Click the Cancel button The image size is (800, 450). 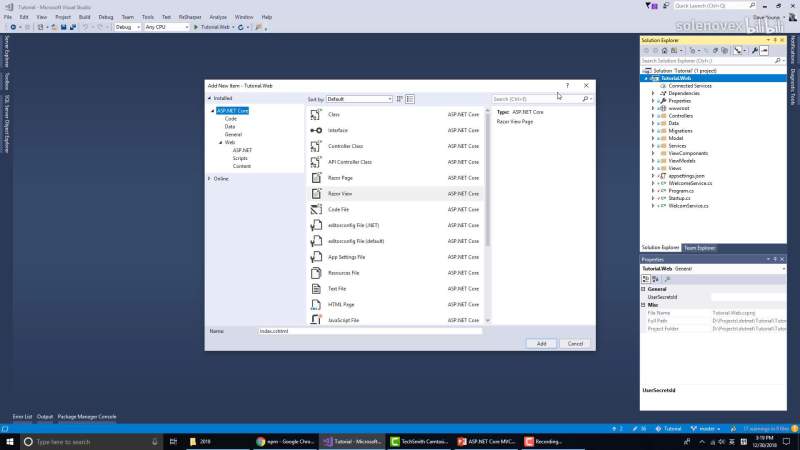[575, 344]
